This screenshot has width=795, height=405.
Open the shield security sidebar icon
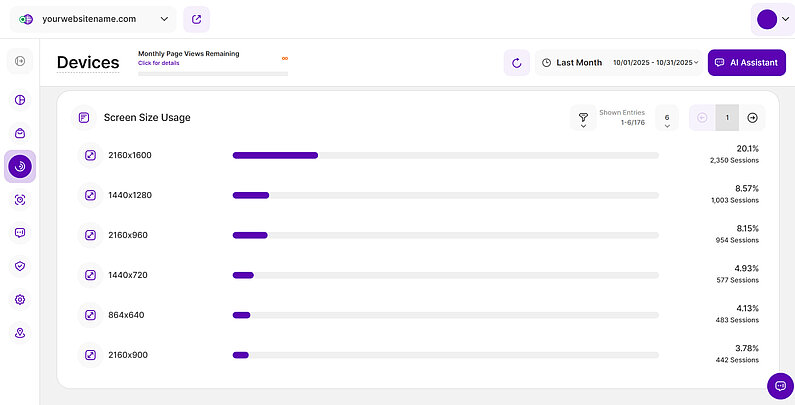(20, 266)
